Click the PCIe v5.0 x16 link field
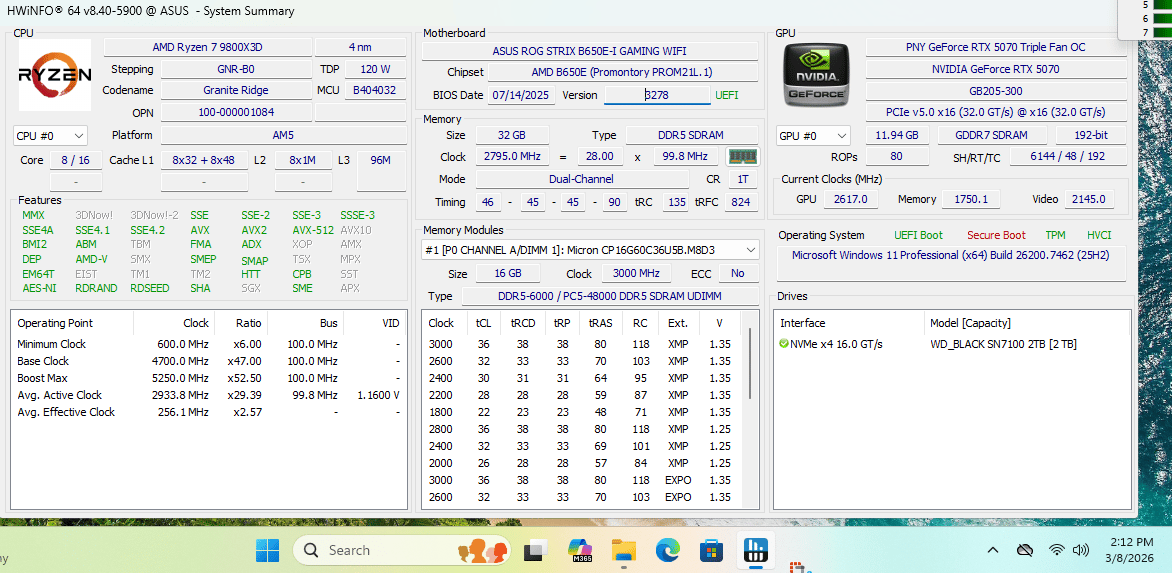This screenshot has width=1172, height=573. pyautogui.click(x=996, y=112)
